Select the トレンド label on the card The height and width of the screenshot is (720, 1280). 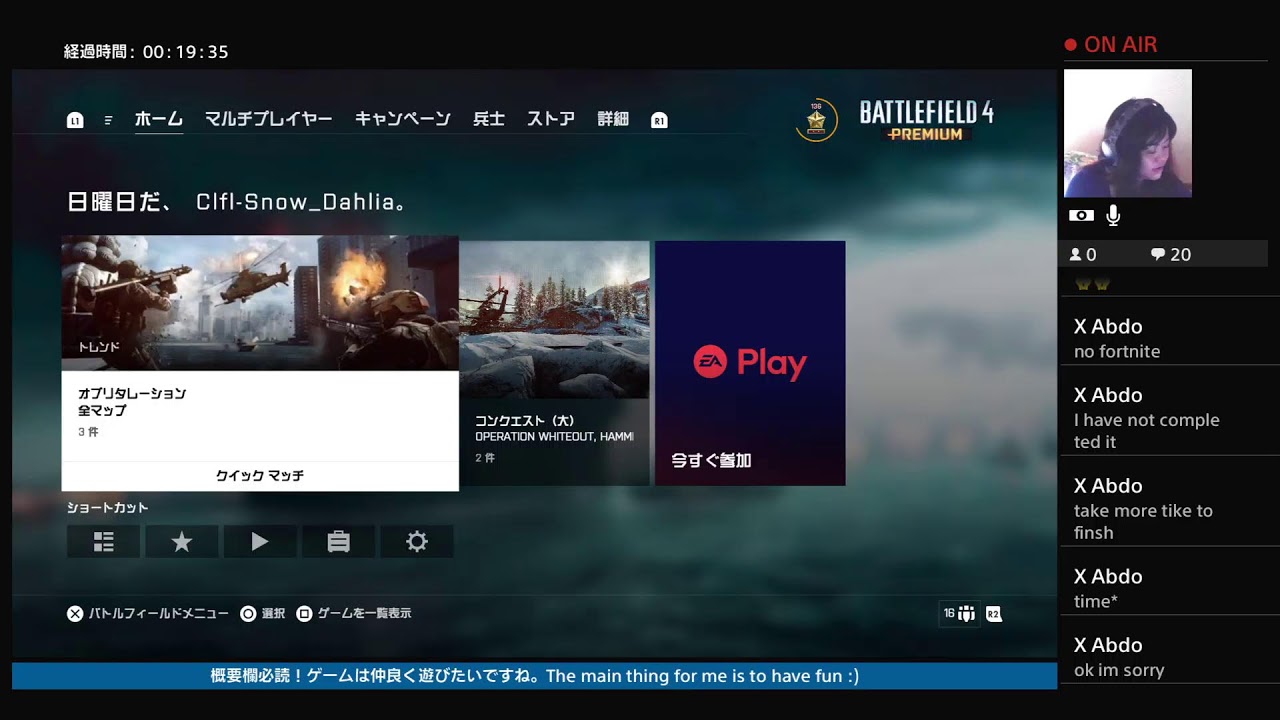[x=98, y=347]
